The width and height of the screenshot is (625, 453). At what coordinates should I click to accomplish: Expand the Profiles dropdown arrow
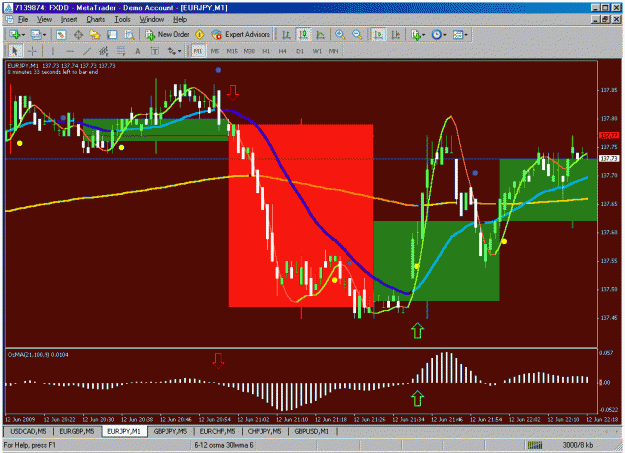pos(44,35)
